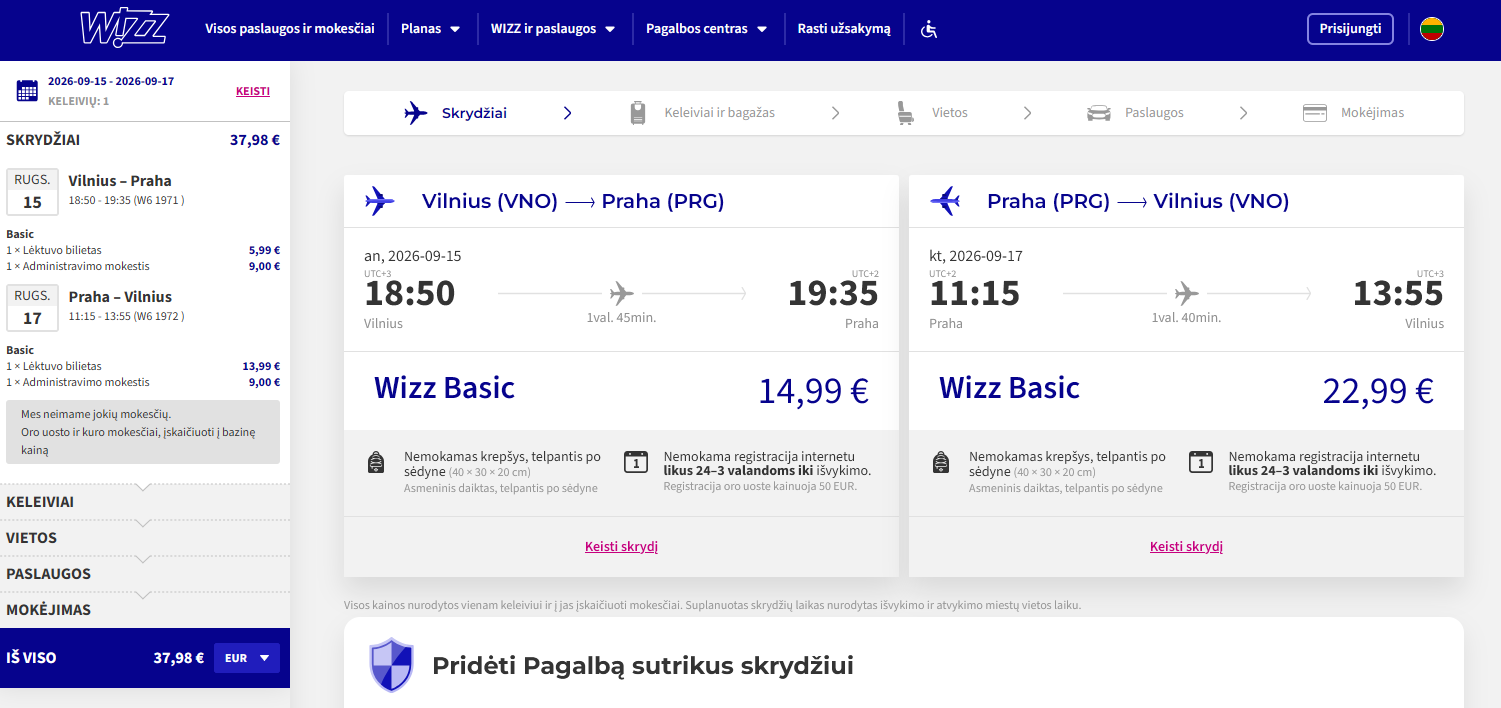Click Keisti skrydį under Vilnius–Praha flight

tap(621, 547)
